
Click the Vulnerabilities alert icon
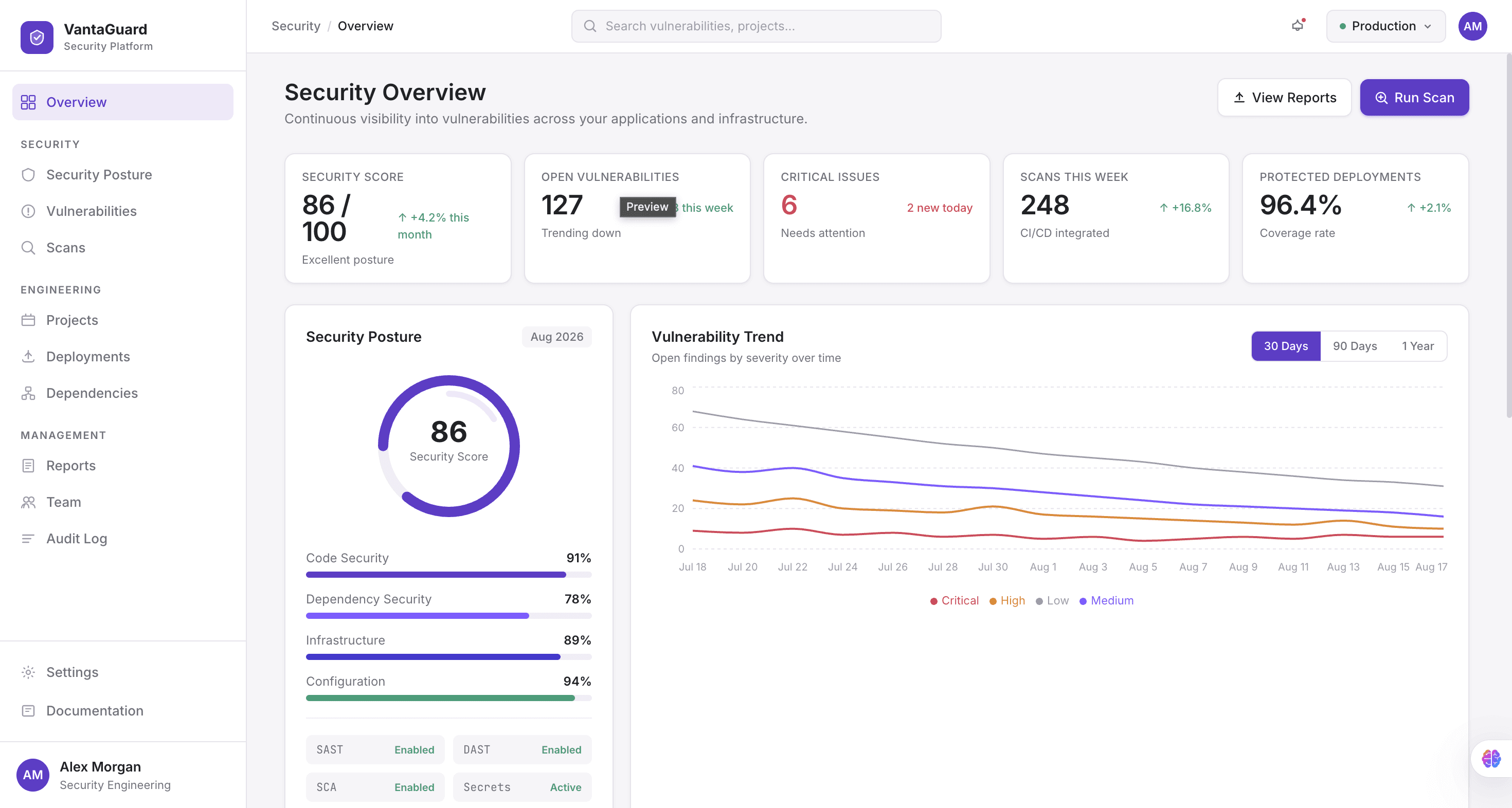point(28,211)
